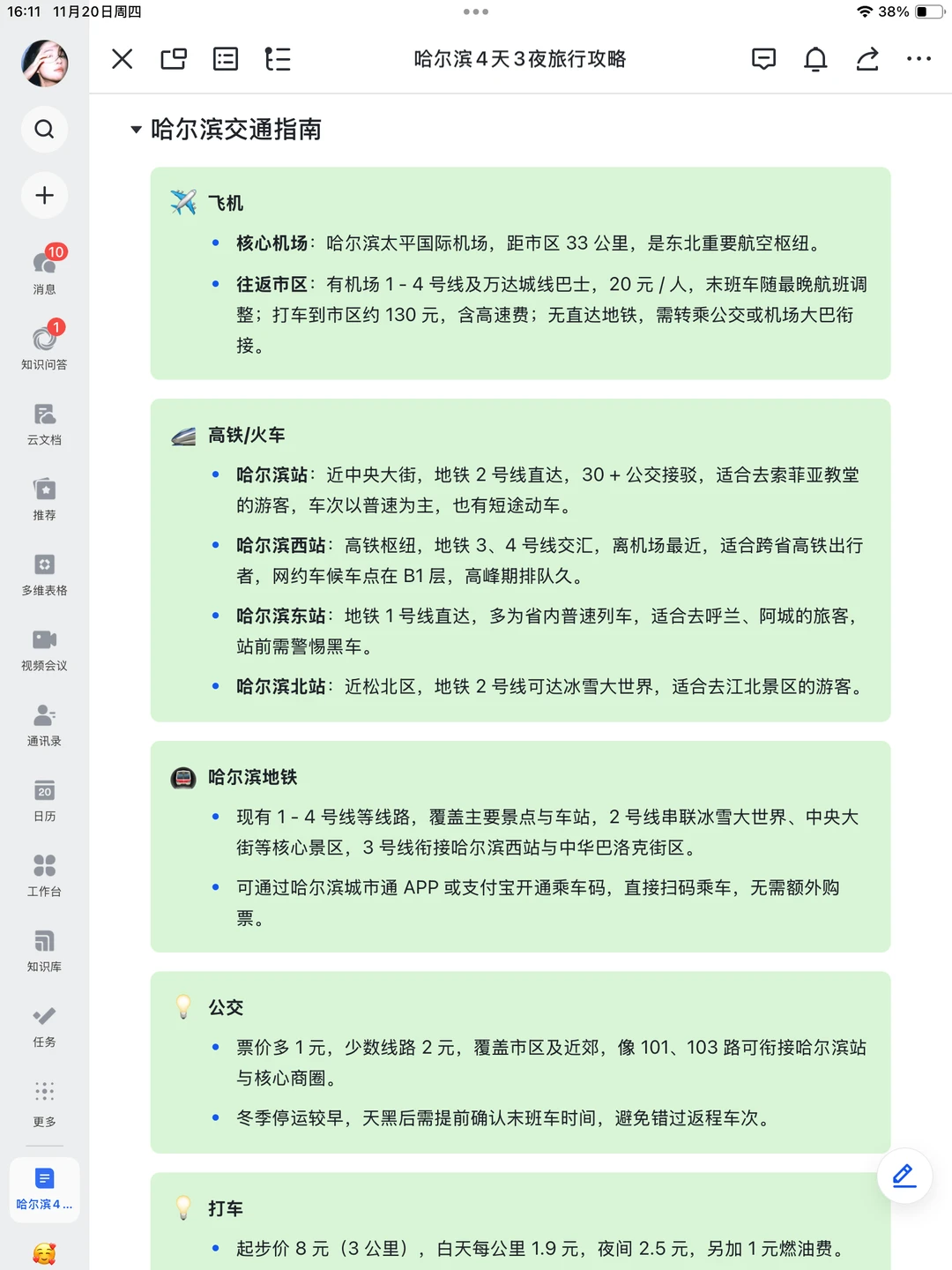Open the 日历 calendar icon

click(x=44, y=790)
